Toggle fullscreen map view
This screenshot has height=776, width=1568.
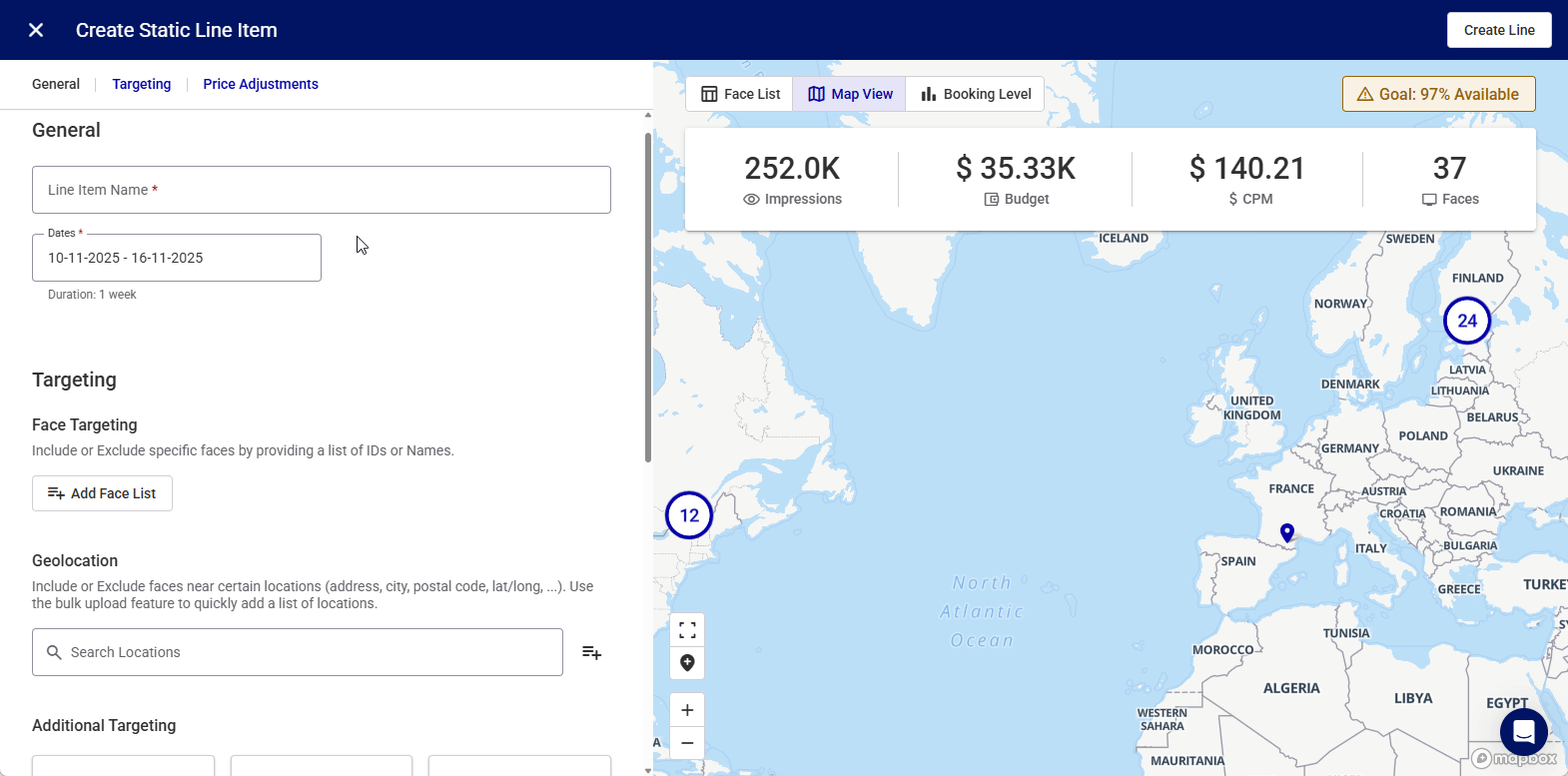click(687, 630)
